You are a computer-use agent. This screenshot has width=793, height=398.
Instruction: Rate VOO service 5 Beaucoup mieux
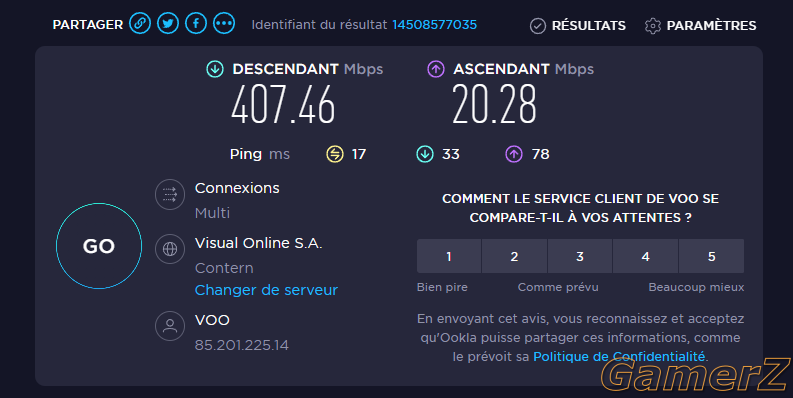coord(712,256)
